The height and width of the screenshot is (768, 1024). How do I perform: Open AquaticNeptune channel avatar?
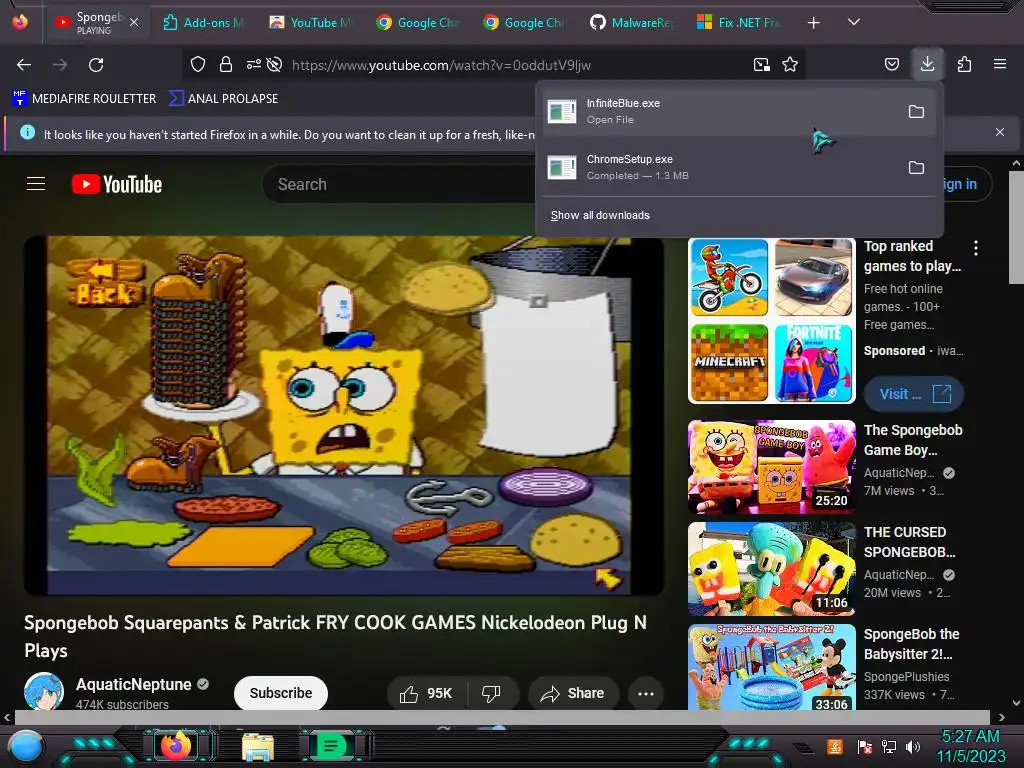pos(44,691)
